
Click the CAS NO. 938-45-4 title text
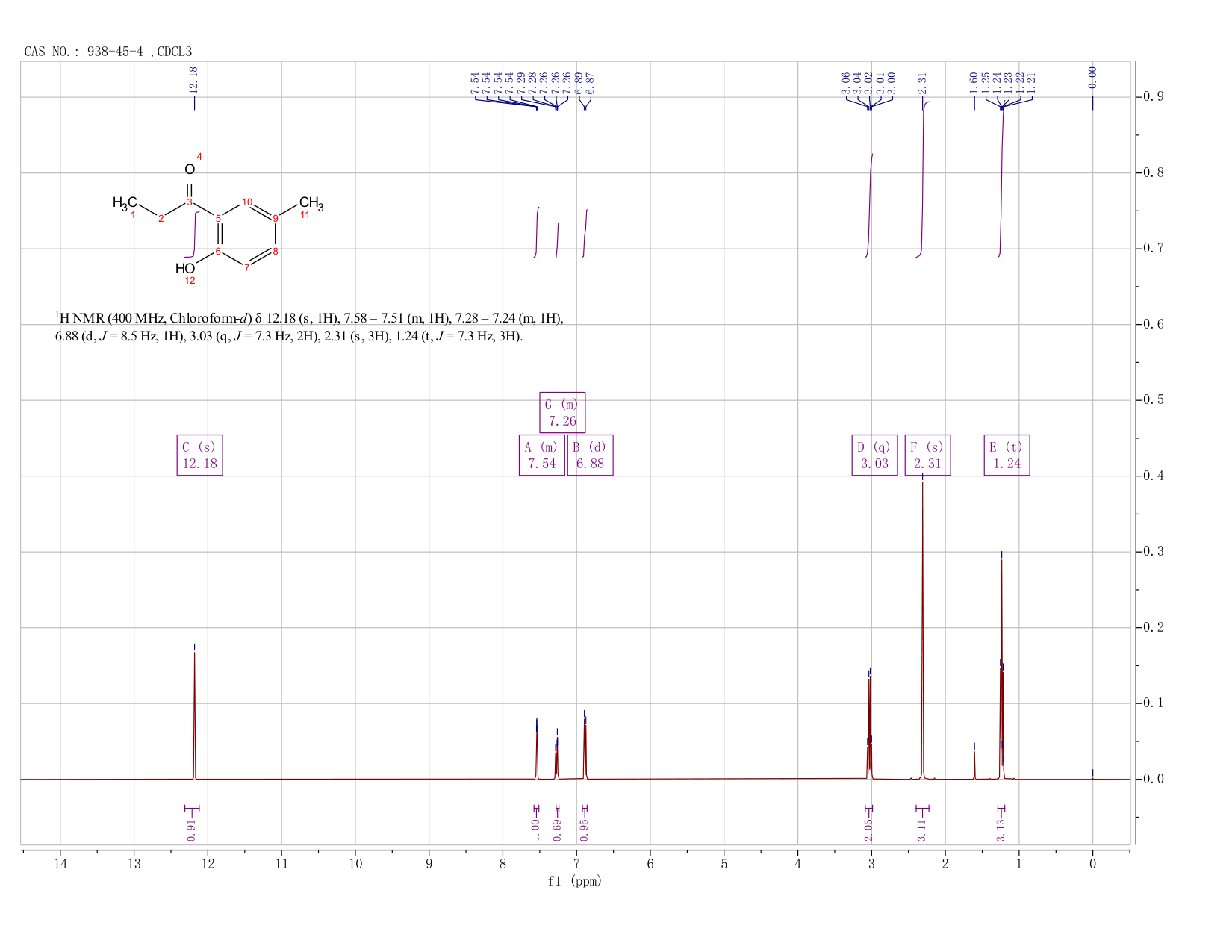pyautogui.click(x=108, y=52)
